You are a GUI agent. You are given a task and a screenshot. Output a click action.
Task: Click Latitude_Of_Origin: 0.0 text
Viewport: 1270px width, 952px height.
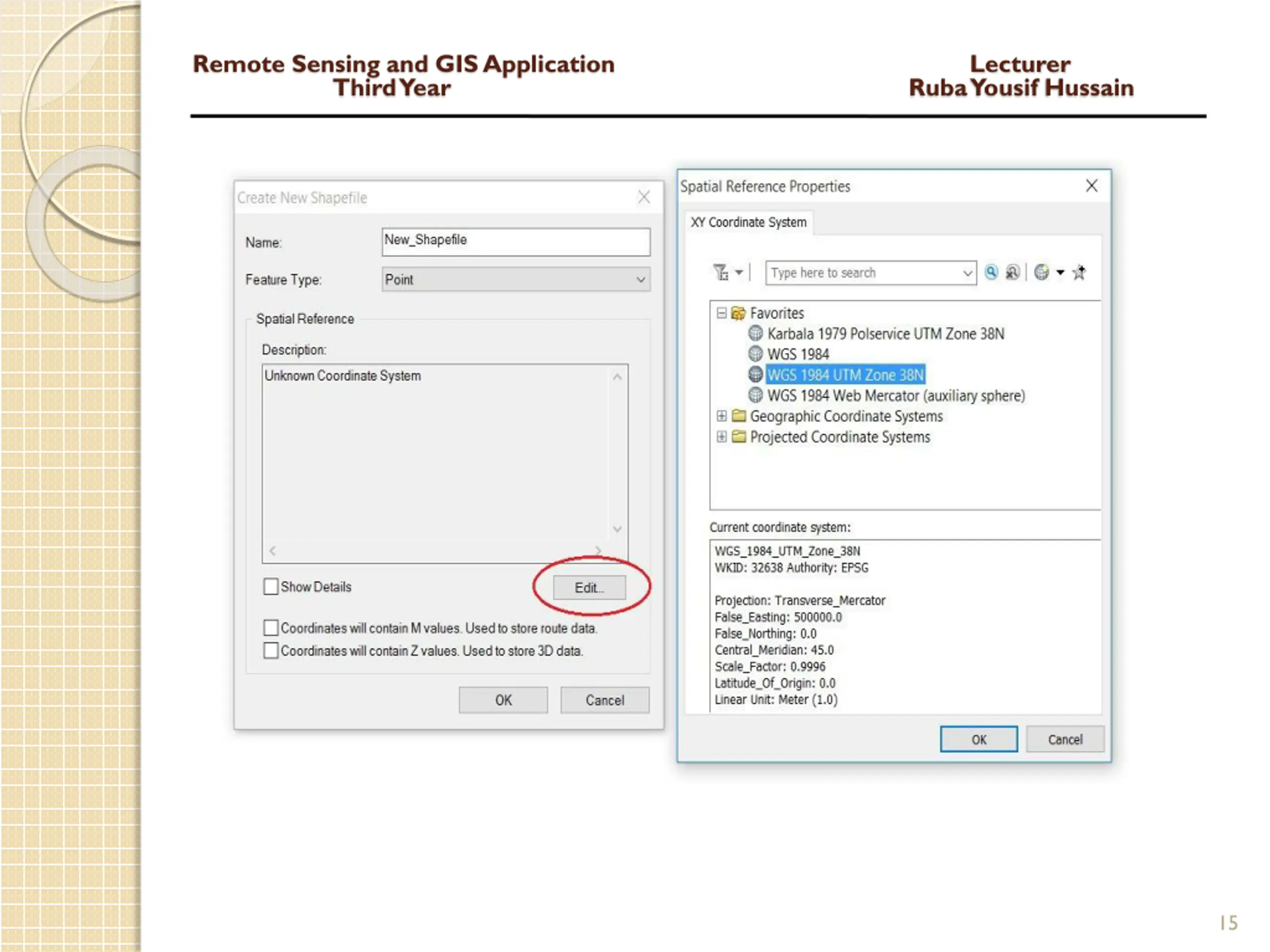coord(774,683)
